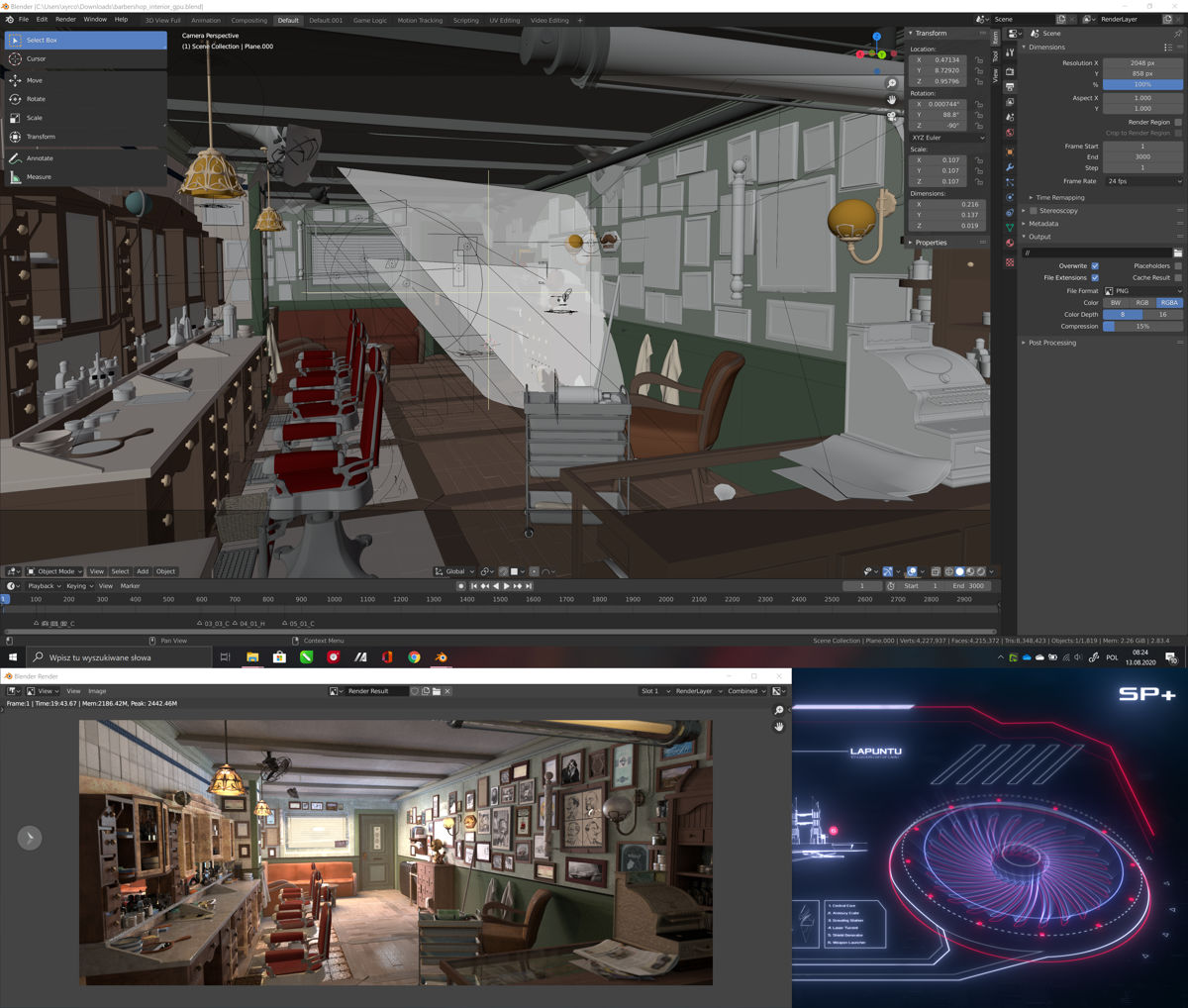
Task: Open the Frame Rate 24 fps dropdown
Action: click(x=1142, y=181)
